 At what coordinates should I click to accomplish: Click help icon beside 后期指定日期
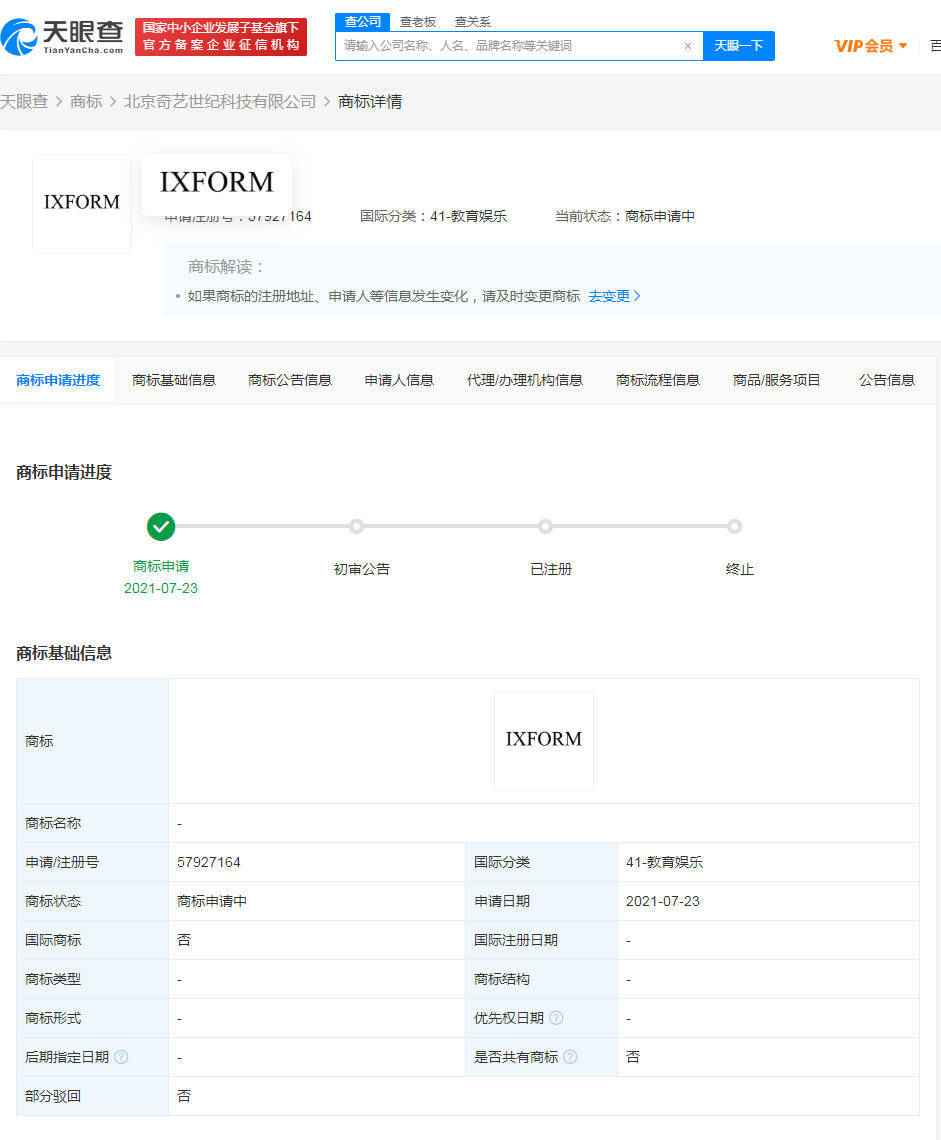pos(119,1056)
